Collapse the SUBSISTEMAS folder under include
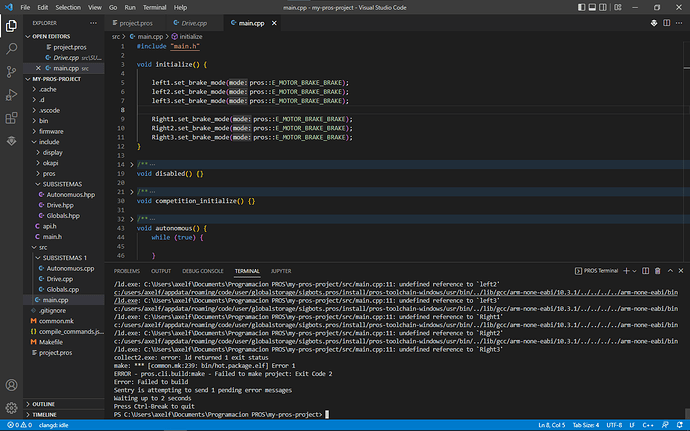Screen dimensions: 690x431 click(x=64, y=184)
